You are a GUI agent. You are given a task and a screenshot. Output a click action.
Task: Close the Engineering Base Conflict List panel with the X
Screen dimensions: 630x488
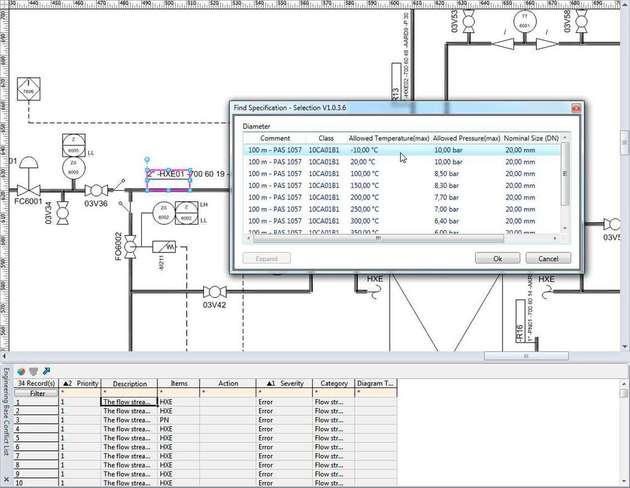click(6, 479)
